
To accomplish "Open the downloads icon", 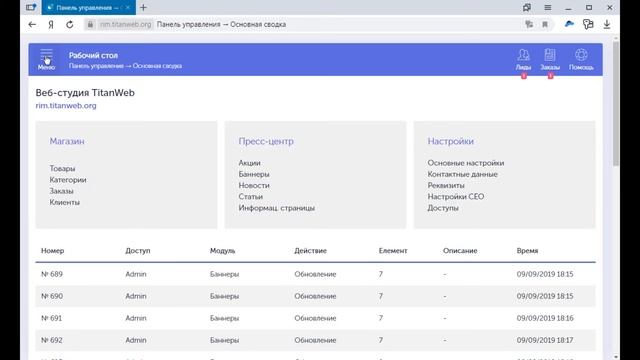I will pos(607,24).
